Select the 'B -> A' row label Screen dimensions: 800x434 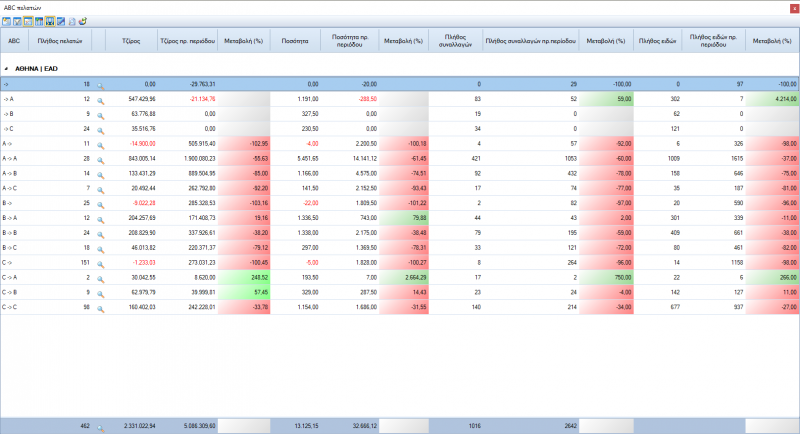[10, 218]
